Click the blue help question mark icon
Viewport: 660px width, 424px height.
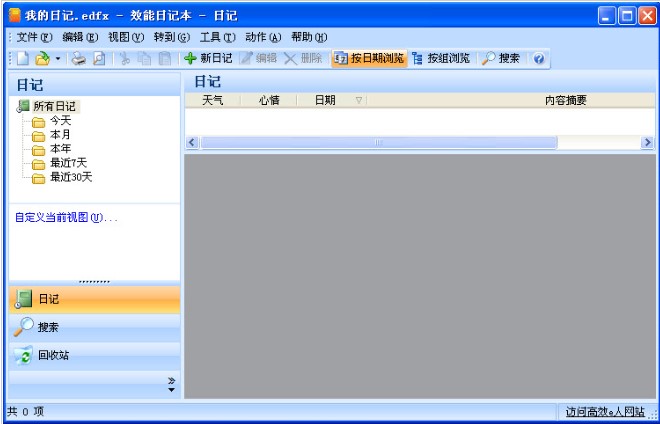click(x=539, y=59)
